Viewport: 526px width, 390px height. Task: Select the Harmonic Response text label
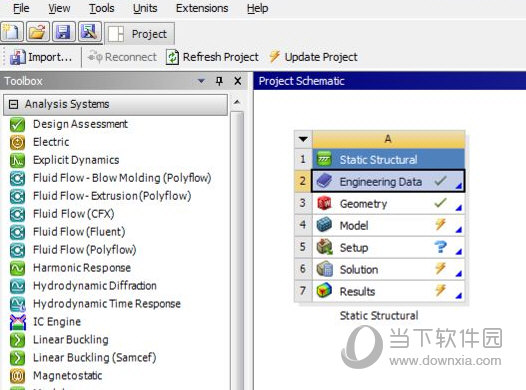click(82, 268)
